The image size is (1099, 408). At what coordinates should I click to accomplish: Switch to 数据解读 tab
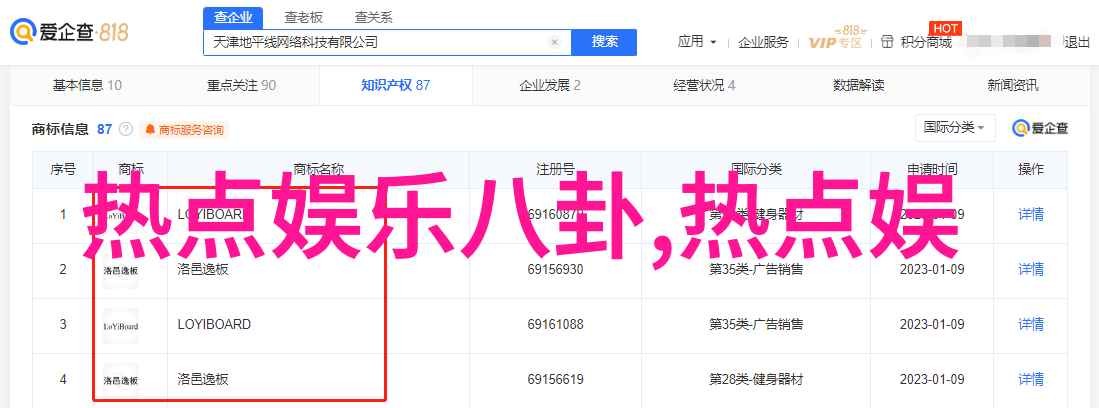pos(859,86)
